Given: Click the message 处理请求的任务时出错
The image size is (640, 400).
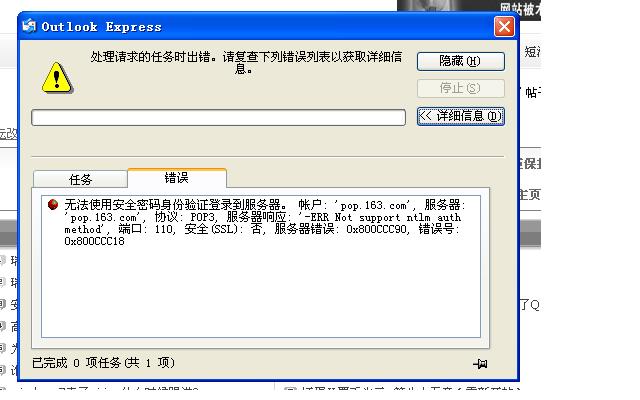Looking at the screenshot, I should tap(246, 62).
